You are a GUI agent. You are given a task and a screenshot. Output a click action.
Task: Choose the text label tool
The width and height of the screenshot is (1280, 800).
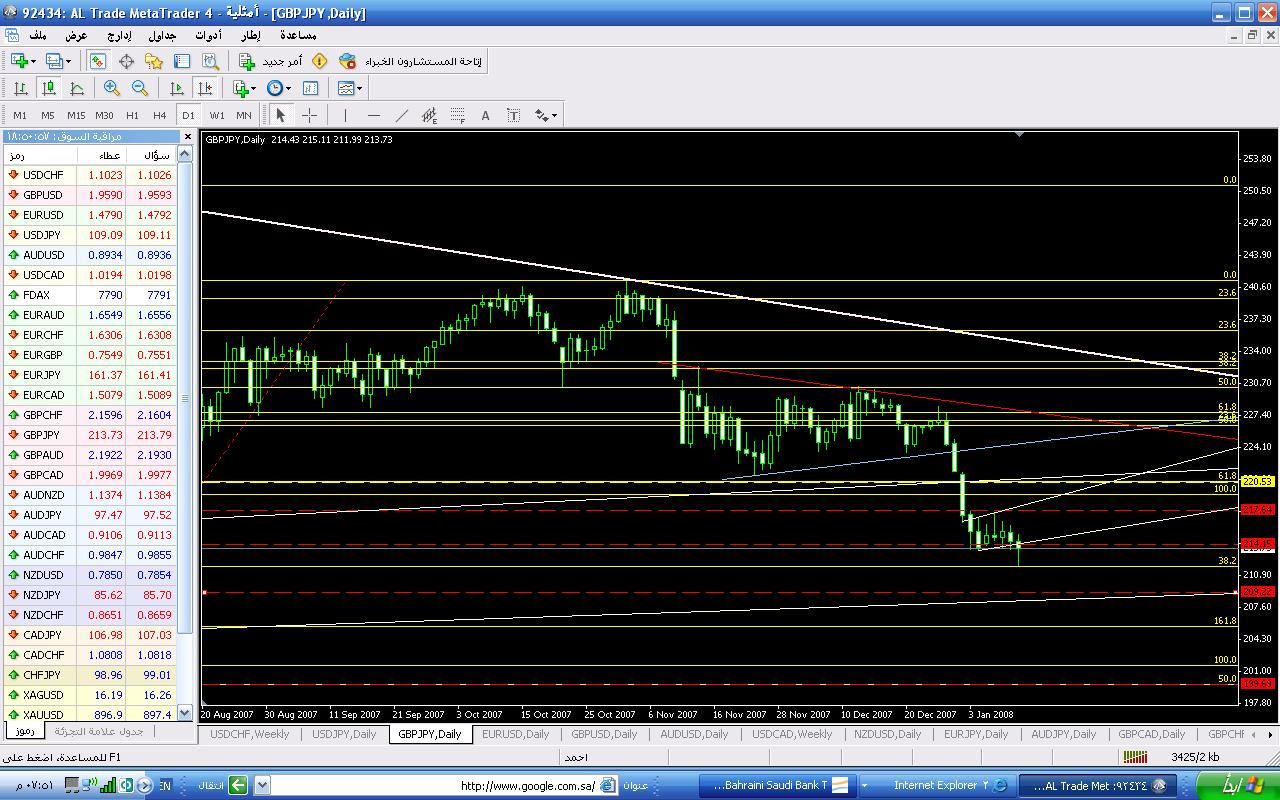[485, 115]
